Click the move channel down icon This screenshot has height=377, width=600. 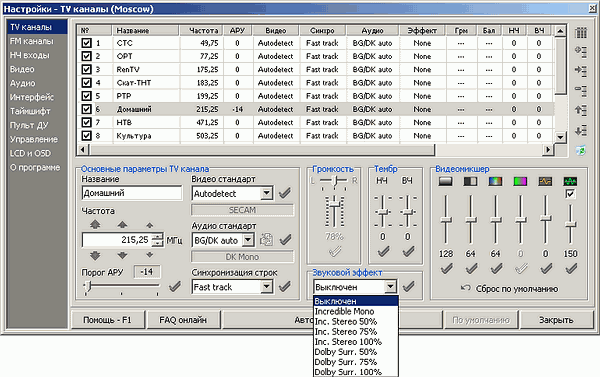click(x=581, y=130)
